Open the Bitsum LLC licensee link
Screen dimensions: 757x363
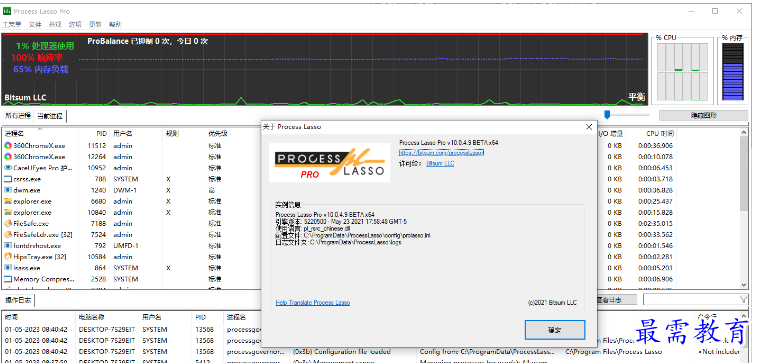[440, 164]
